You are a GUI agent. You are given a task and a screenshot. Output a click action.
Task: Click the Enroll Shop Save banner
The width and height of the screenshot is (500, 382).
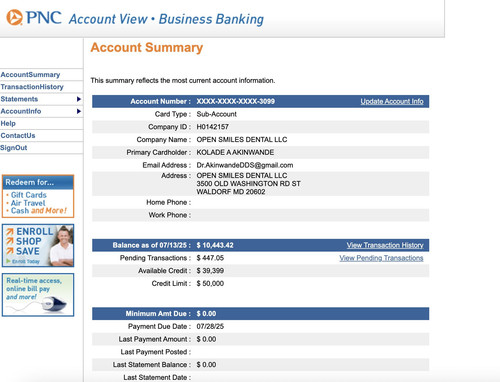click(38, 245)
